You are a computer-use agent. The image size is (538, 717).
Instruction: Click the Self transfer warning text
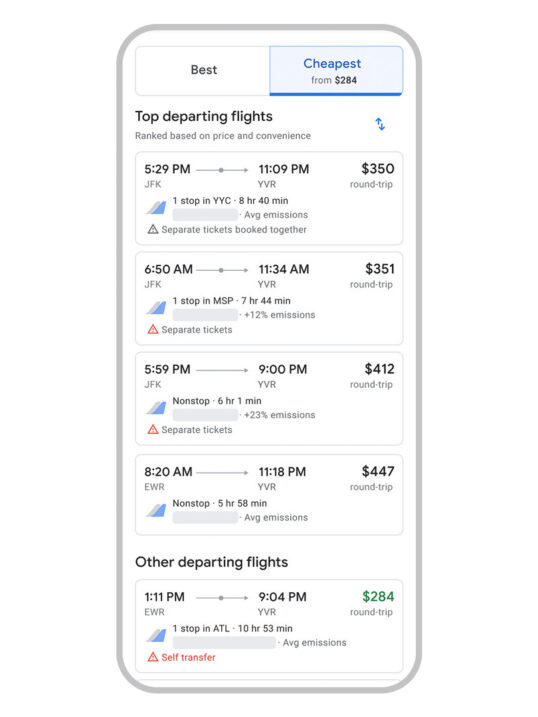pyautogui.click(x=188, y=658)
